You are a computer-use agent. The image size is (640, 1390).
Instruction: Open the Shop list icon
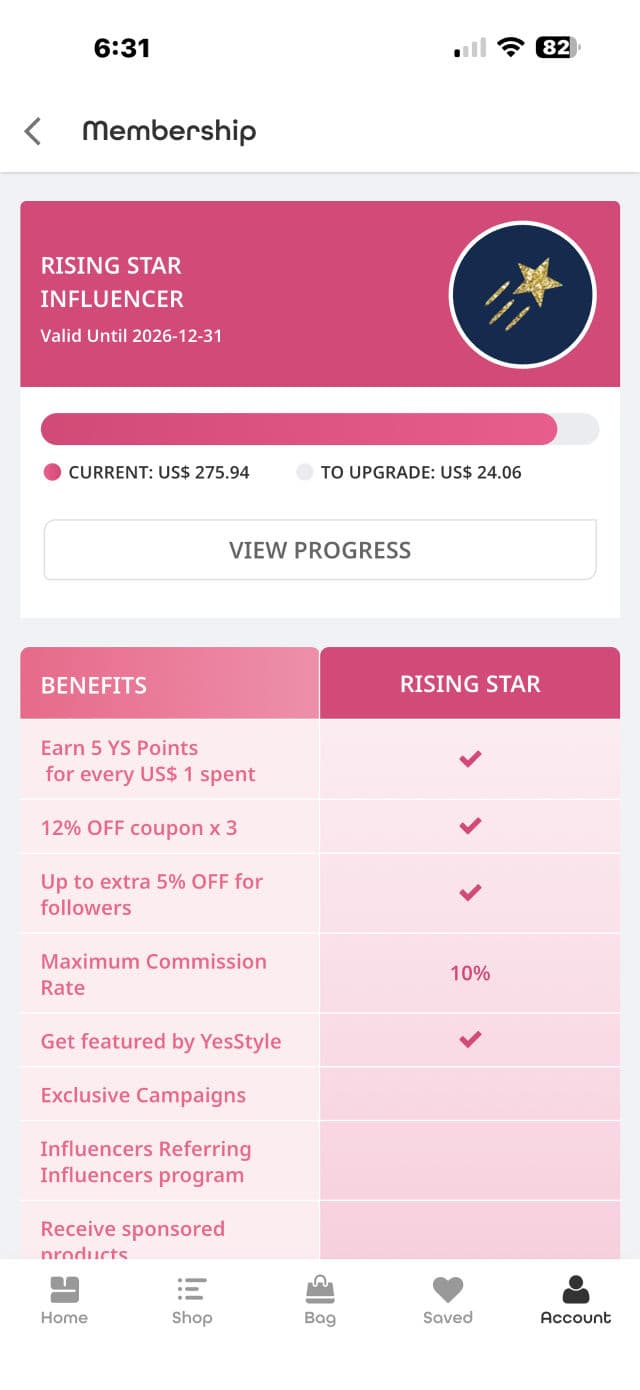191,1290
